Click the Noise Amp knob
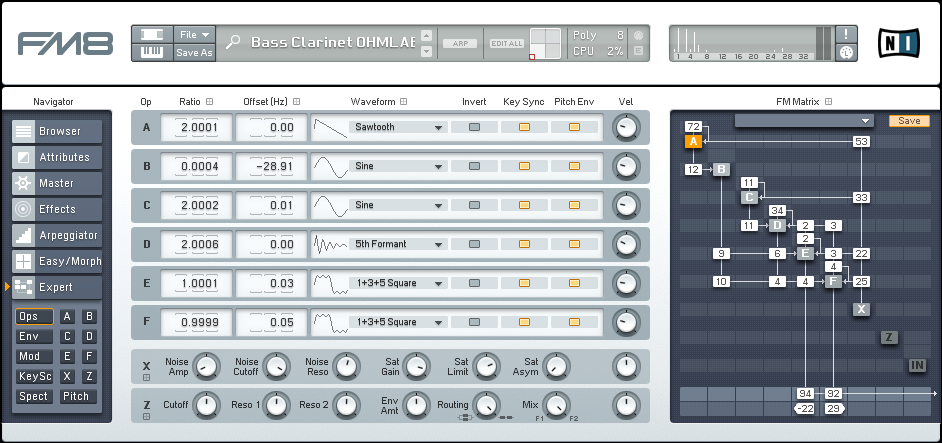The width and height of the screenshot is (942, 443). point(205,366)
